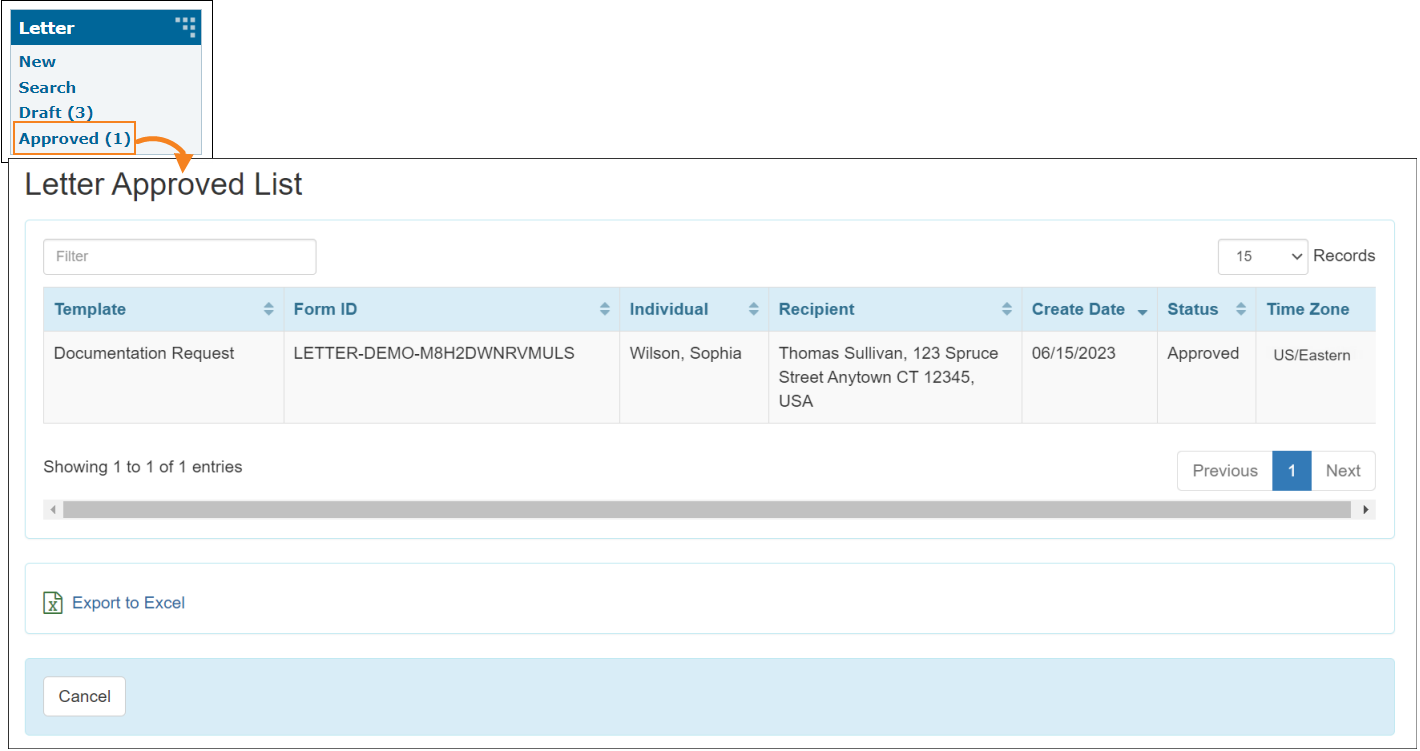Sort by Form ID column arrows

click(604, 310)
